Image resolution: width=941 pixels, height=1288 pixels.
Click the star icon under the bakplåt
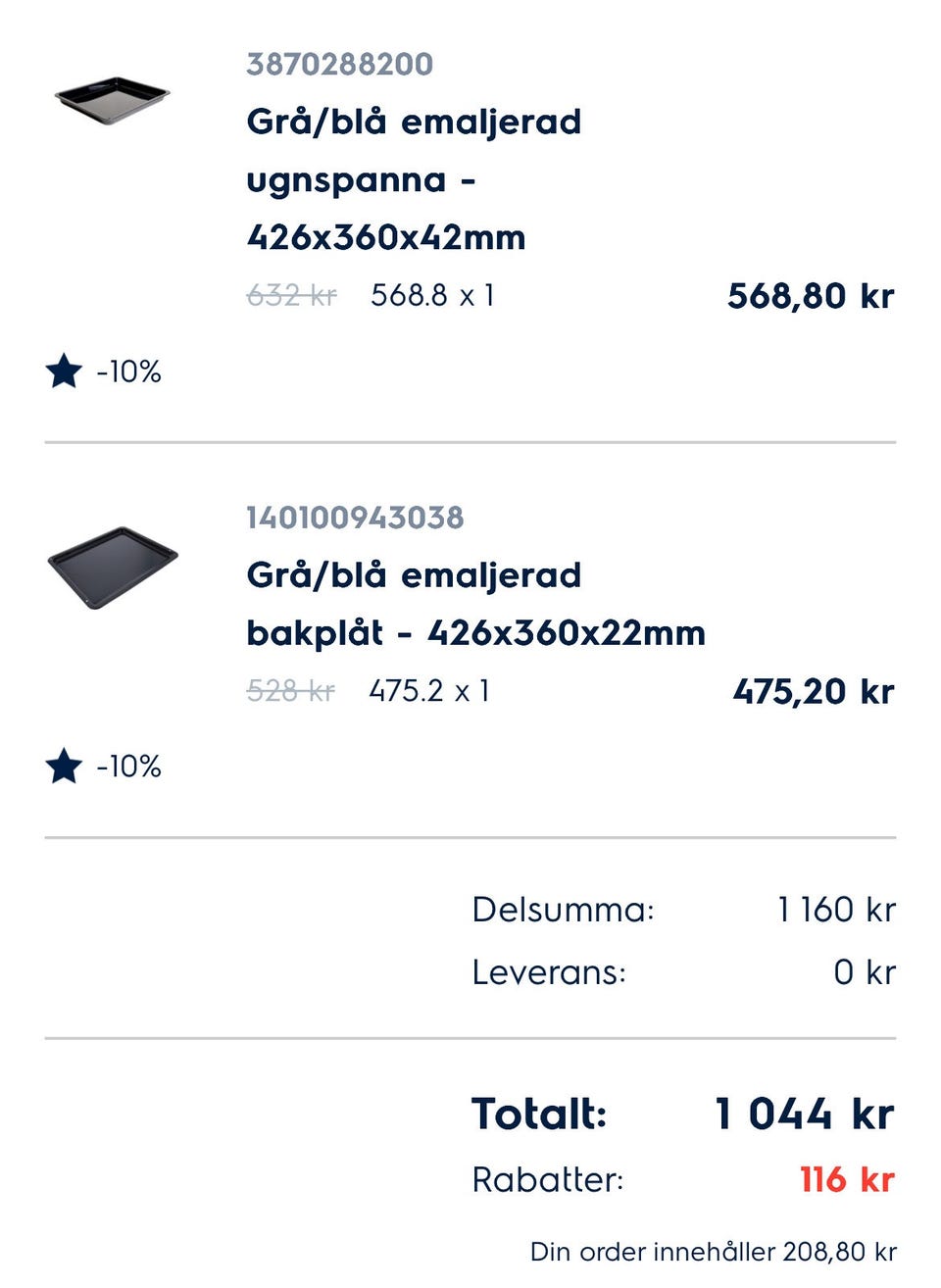tap(65, 767)
